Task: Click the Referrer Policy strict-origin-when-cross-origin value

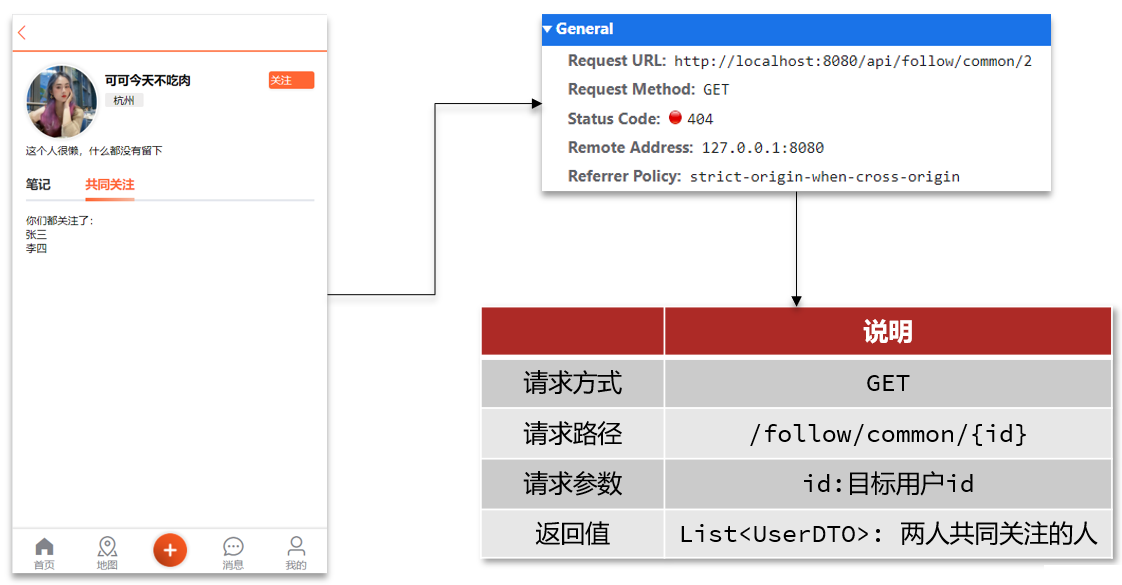Action: (x=824, y=177)
